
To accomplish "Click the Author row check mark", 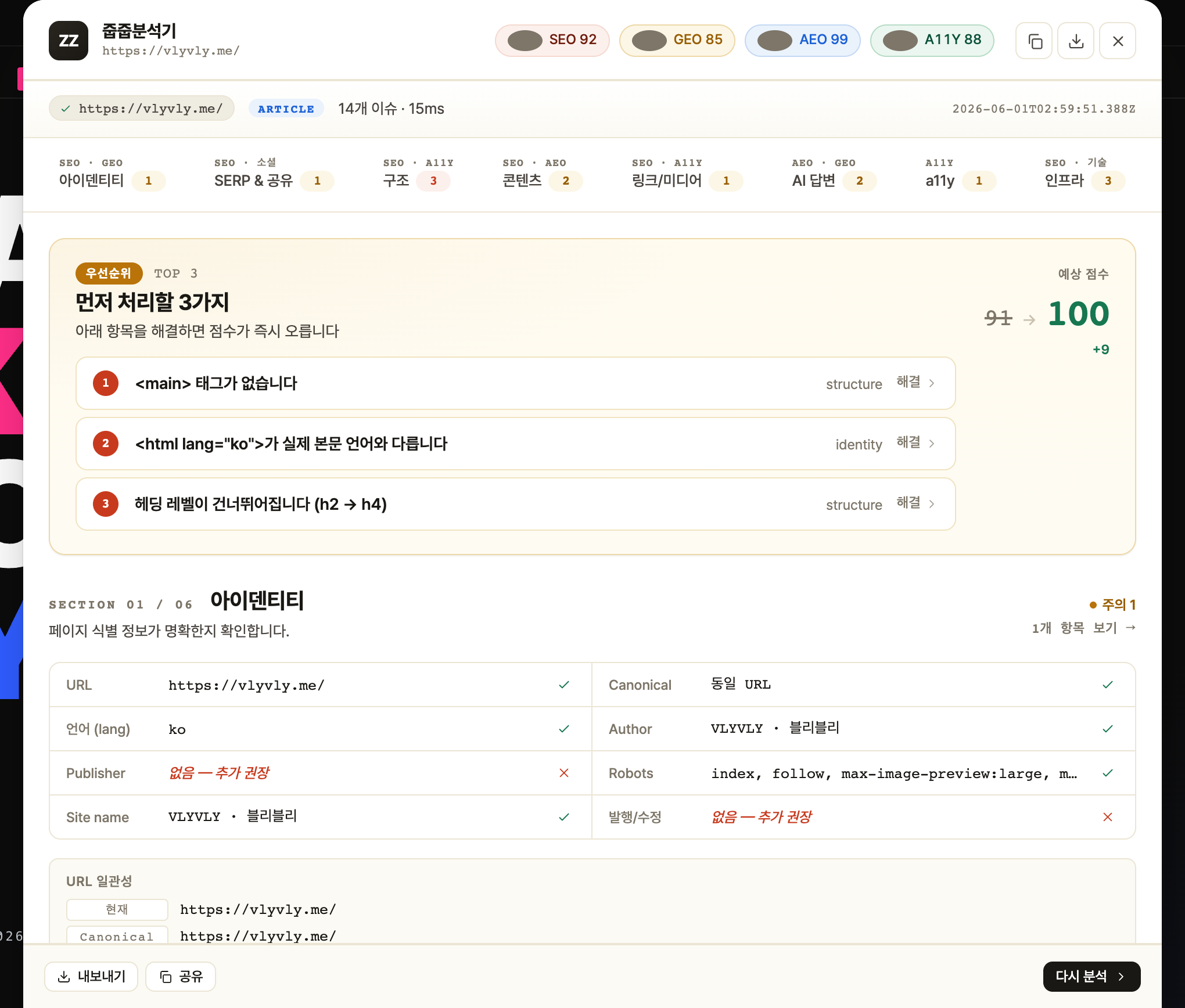I will [1107, 729].
